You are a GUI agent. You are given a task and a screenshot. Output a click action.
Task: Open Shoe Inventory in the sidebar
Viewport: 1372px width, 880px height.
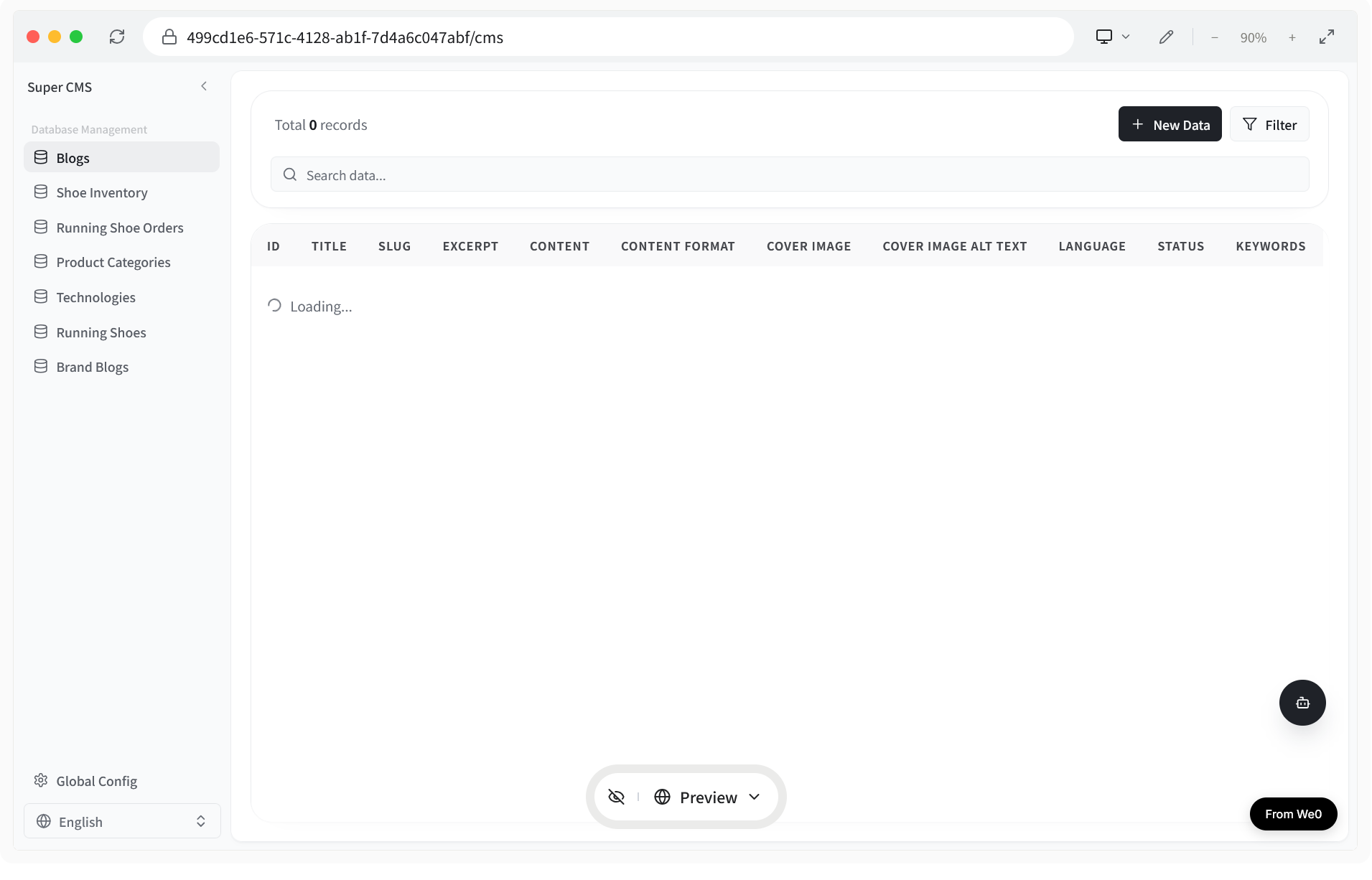point(121,192)
